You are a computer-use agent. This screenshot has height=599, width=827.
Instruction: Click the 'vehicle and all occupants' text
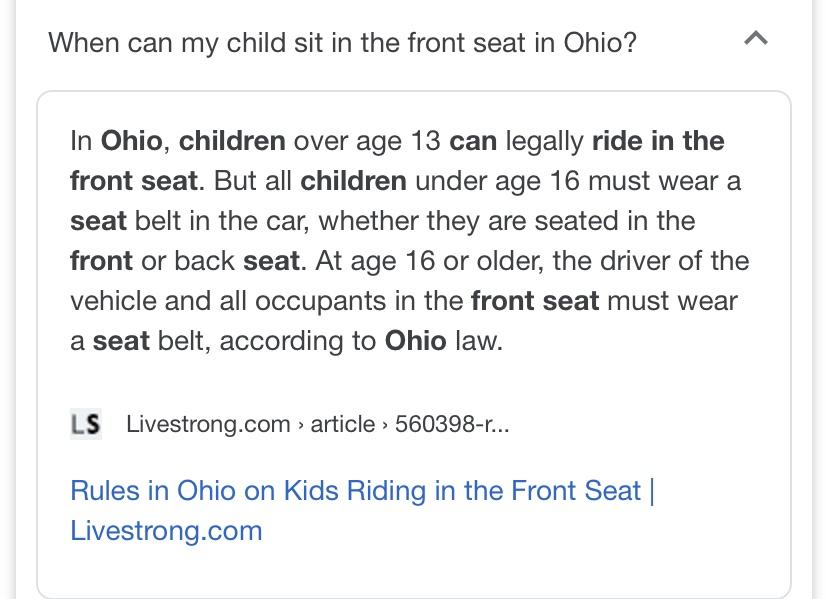(x=228, y=301)
